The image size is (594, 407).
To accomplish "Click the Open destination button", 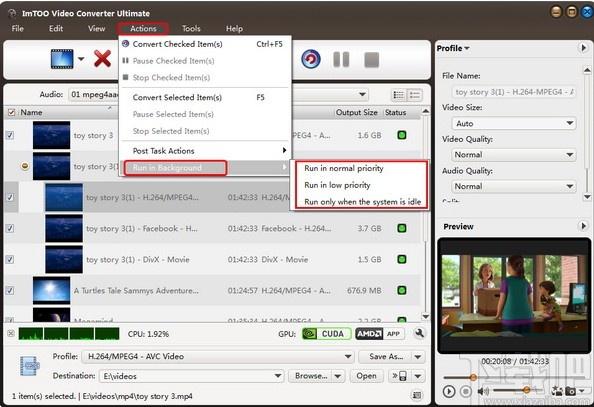I will pos(366,376).
